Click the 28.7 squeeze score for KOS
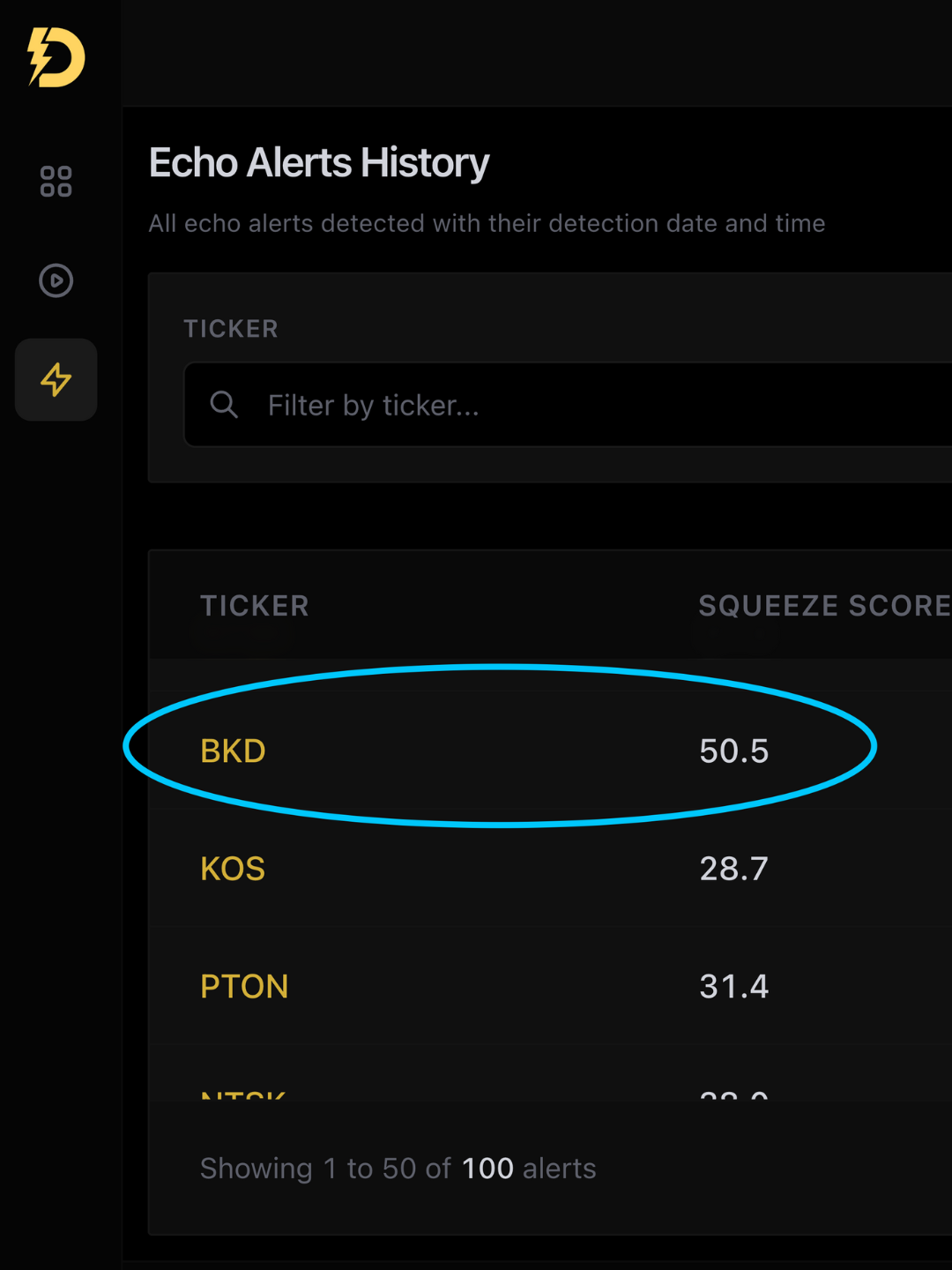 733,869
